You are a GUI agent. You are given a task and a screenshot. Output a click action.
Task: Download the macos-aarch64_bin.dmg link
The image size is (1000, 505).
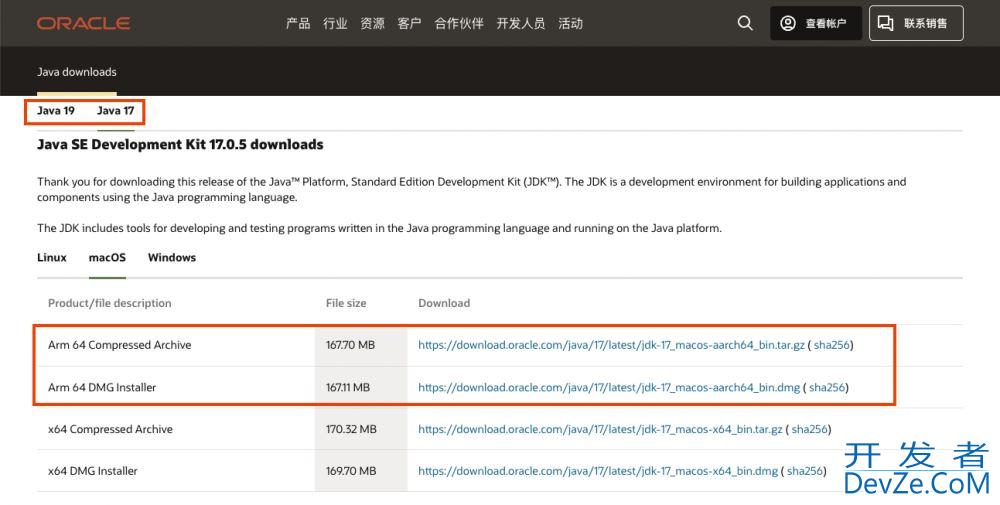[609, 387]
